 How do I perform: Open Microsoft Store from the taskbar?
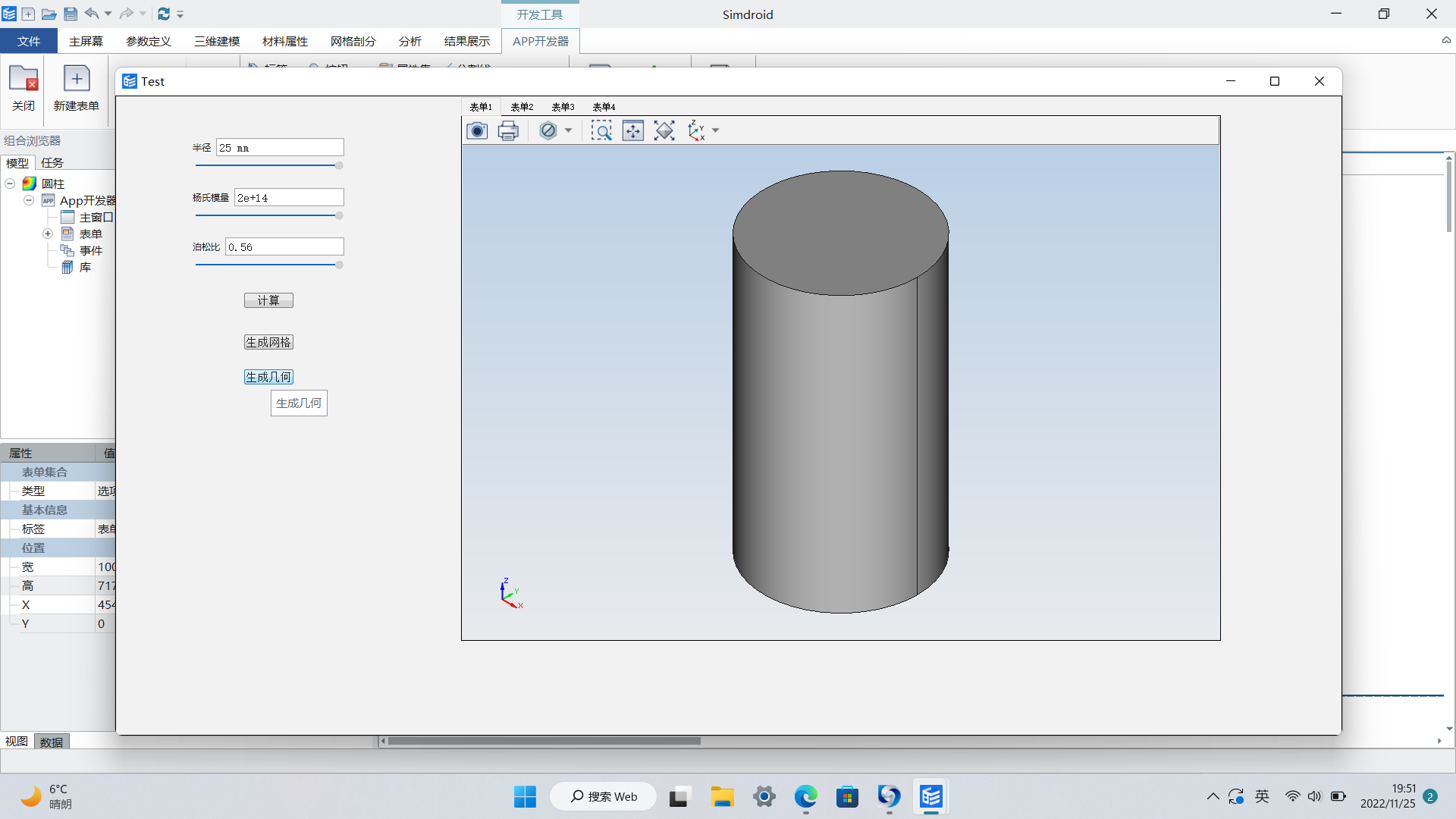[x=847, y=796]
